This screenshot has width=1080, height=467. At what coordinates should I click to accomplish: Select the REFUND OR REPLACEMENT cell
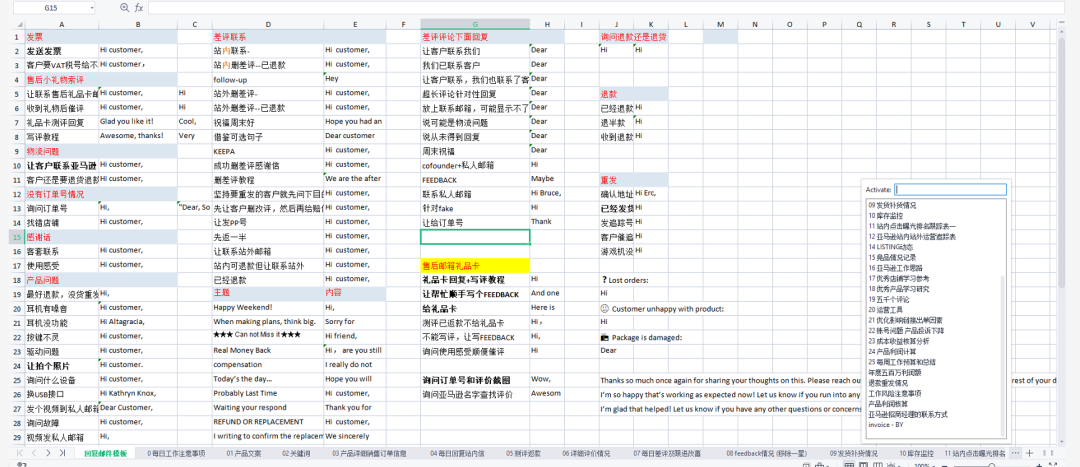[x=268, y=422]
